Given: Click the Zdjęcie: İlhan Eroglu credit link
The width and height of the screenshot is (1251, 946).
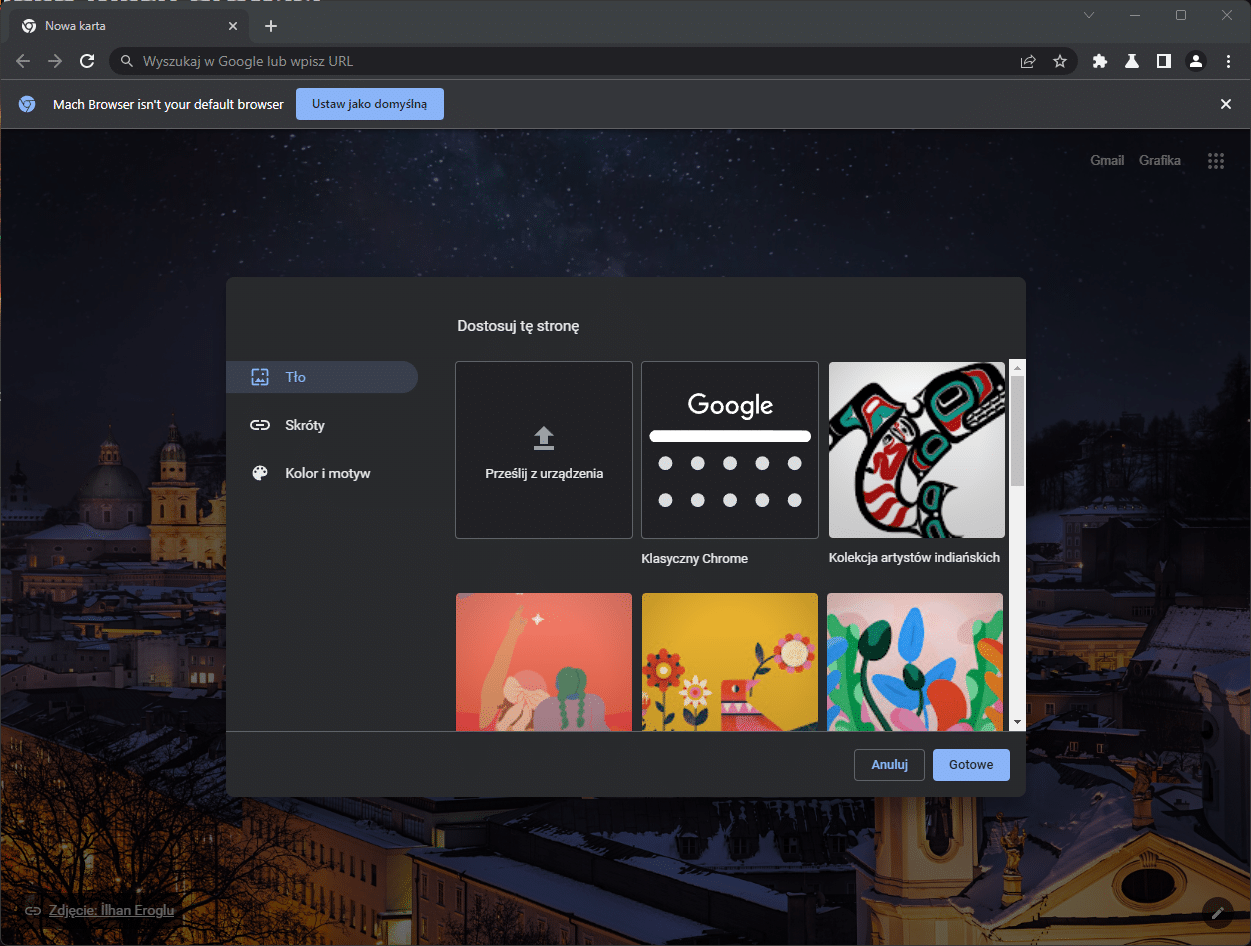Looking at the screenshot, I should [x=110, y=910].
